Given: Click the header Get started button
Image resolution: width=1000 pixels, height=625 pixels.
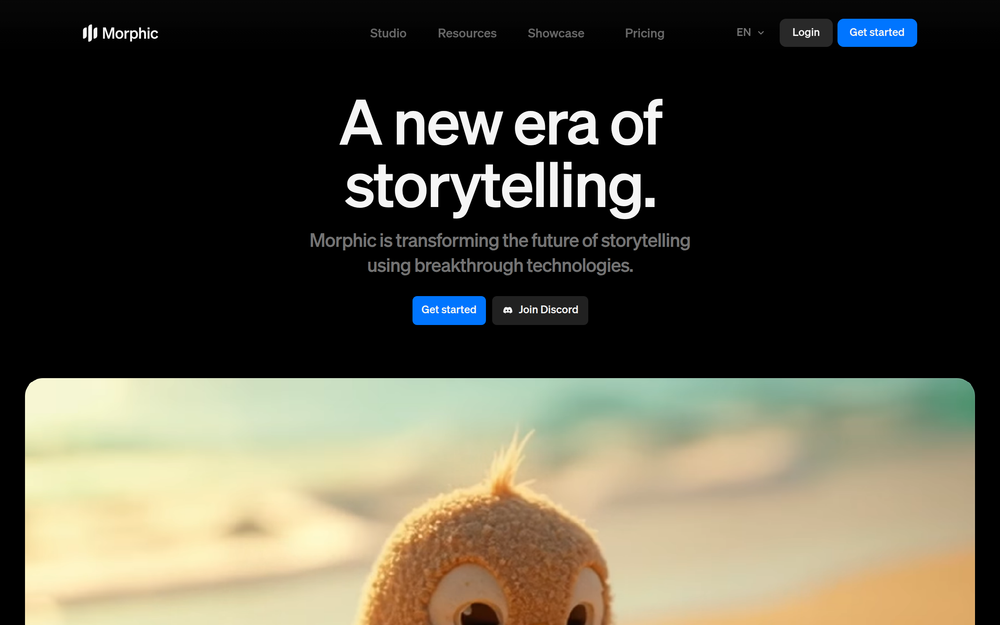Looking at the screenshot, I should tap(877, 33).
